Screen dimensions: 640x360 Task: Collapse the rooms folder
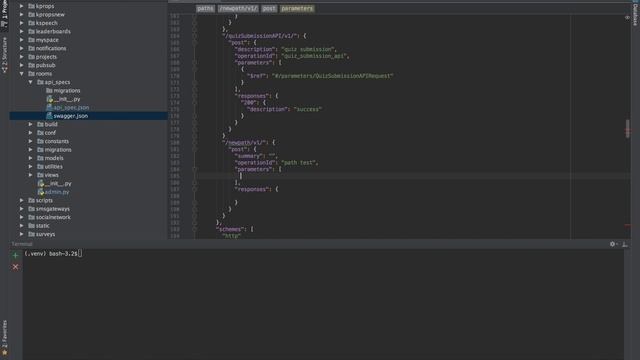click(x=22, y=74)
